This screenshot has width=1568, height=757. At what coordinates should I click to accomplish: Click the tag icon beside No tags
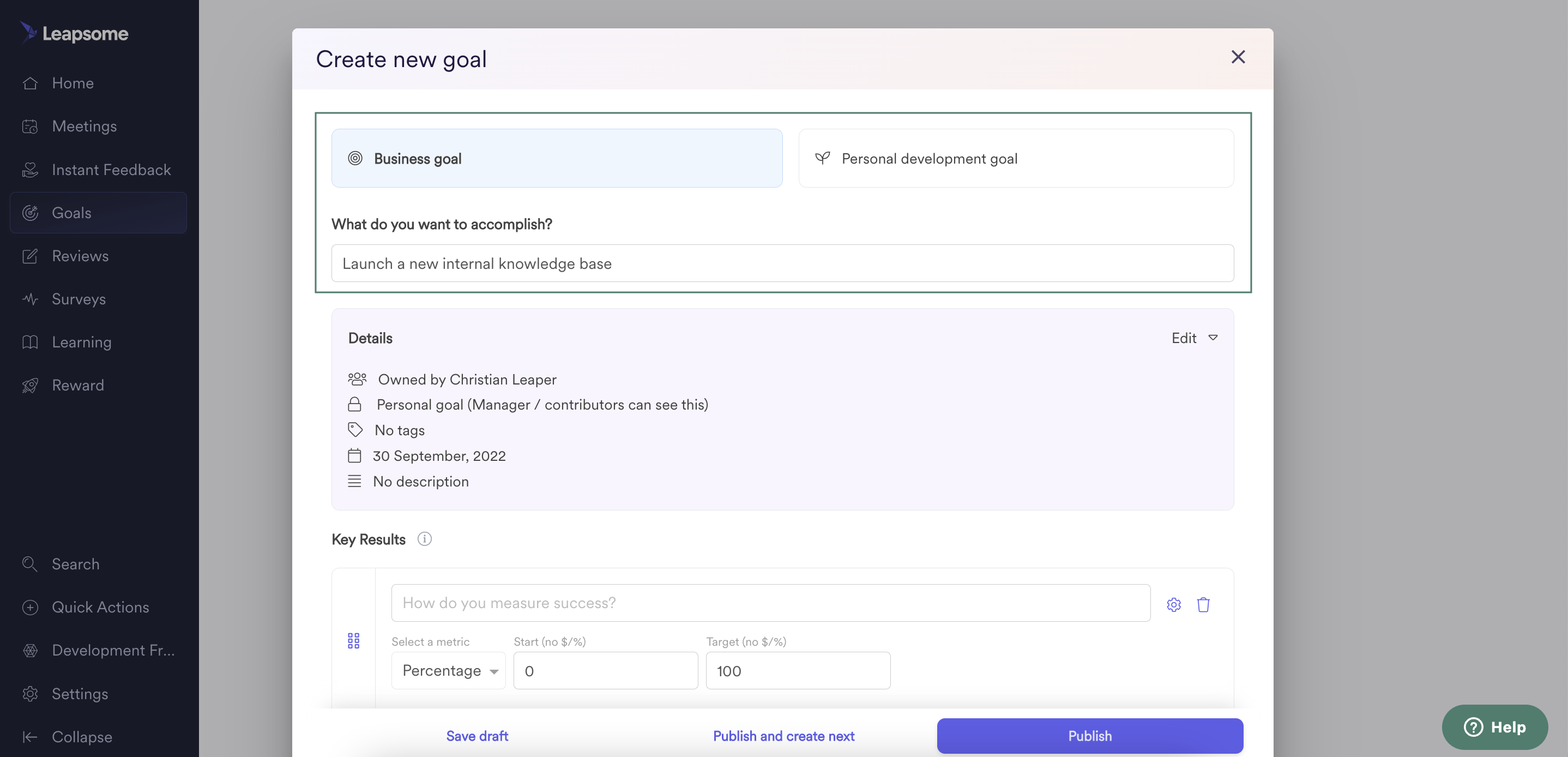click(355, 429)
